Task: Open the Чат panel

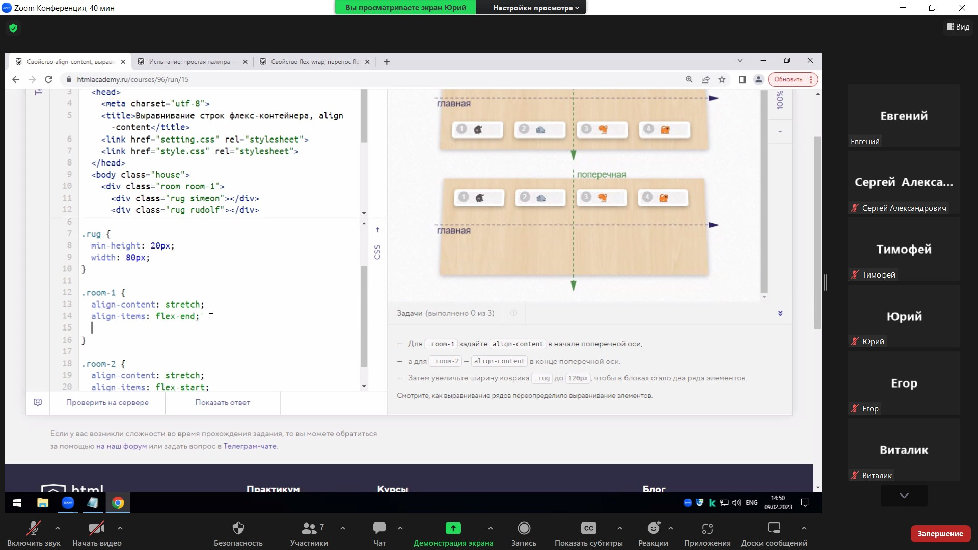Action: (x=379, y=534)
